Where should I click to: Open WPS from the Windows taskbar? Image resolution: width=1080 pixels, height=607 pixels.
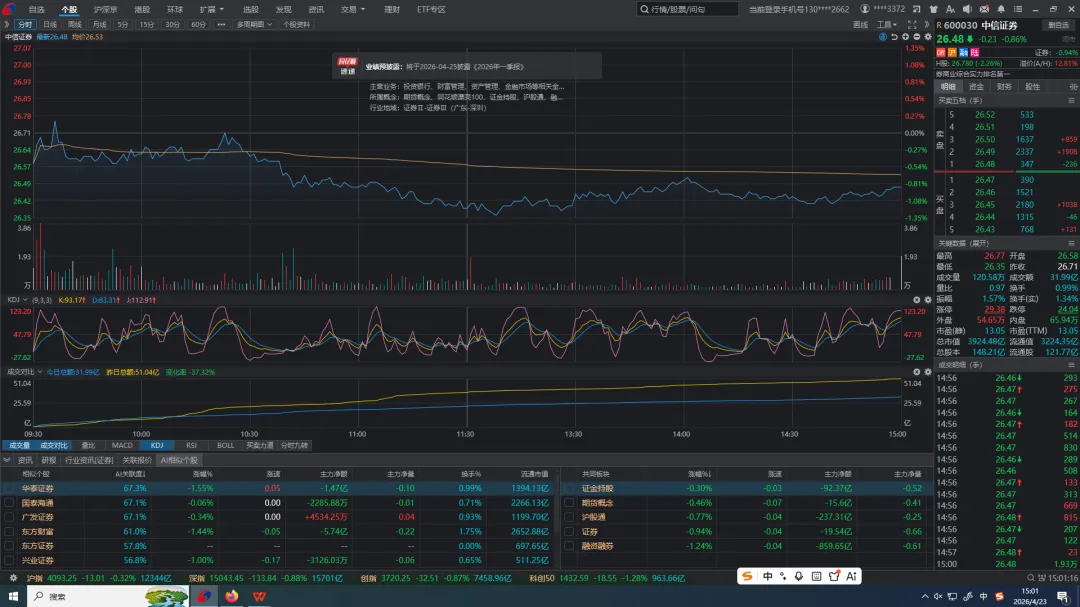click(x=259, y=596)
